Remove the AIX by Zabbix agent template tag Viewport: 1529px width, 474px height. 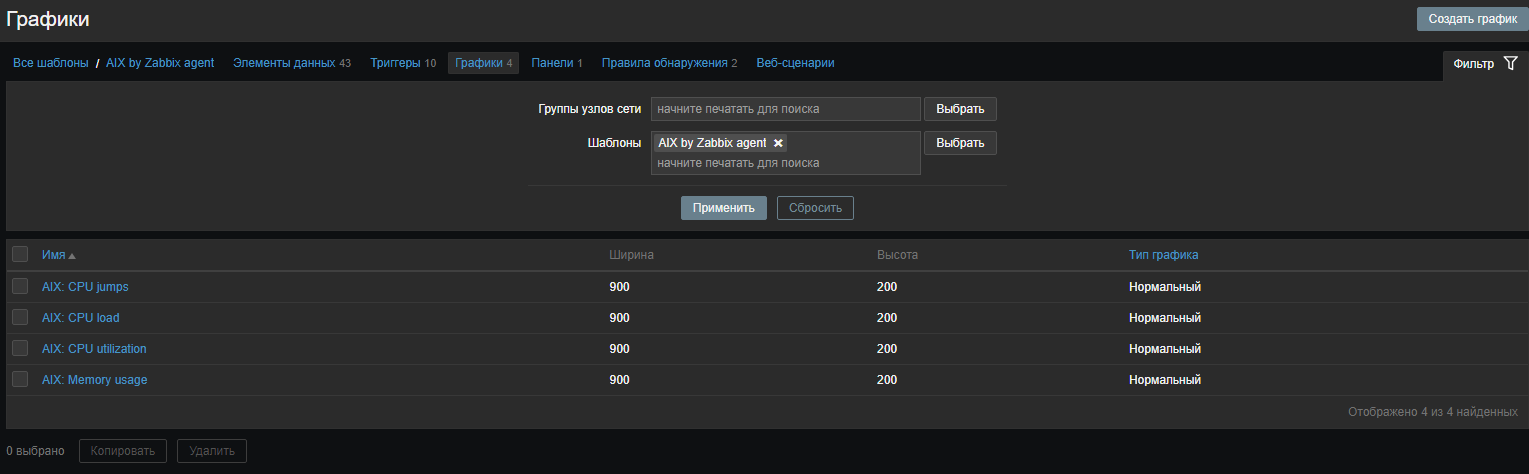[778, 143]
